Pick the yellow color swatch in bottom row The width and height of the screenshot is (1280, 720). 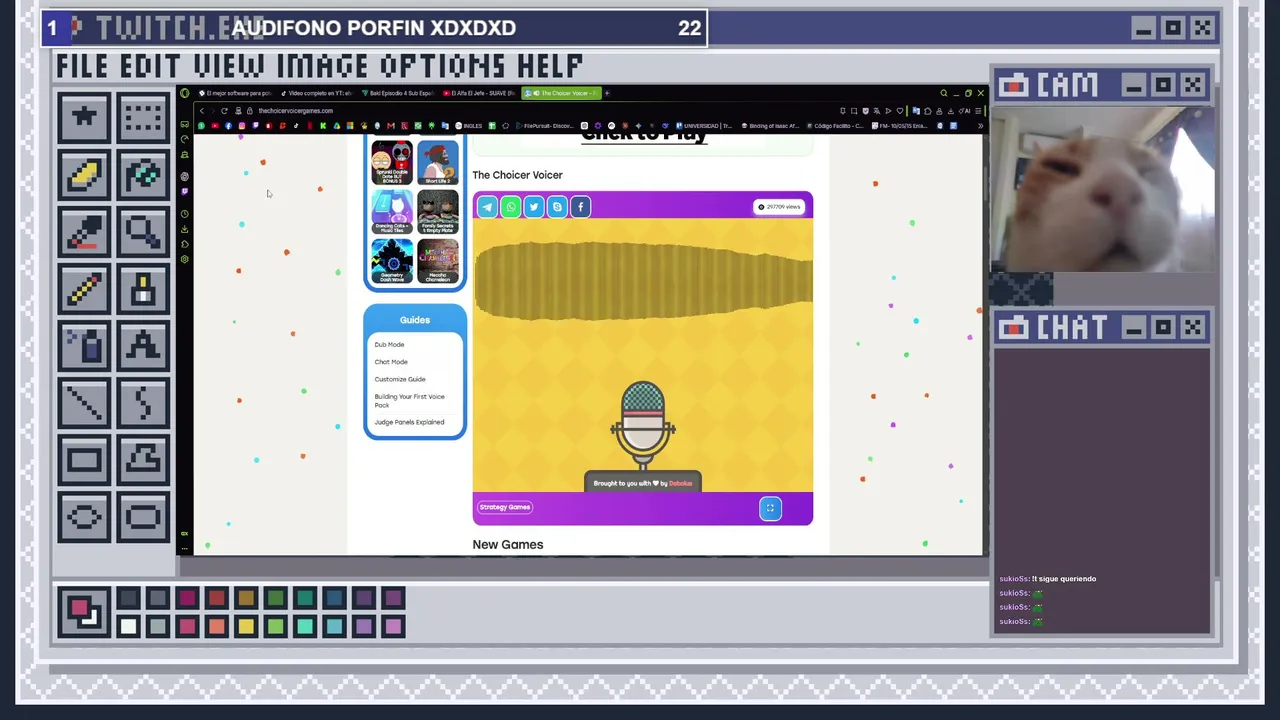click(x=246, y=627)
